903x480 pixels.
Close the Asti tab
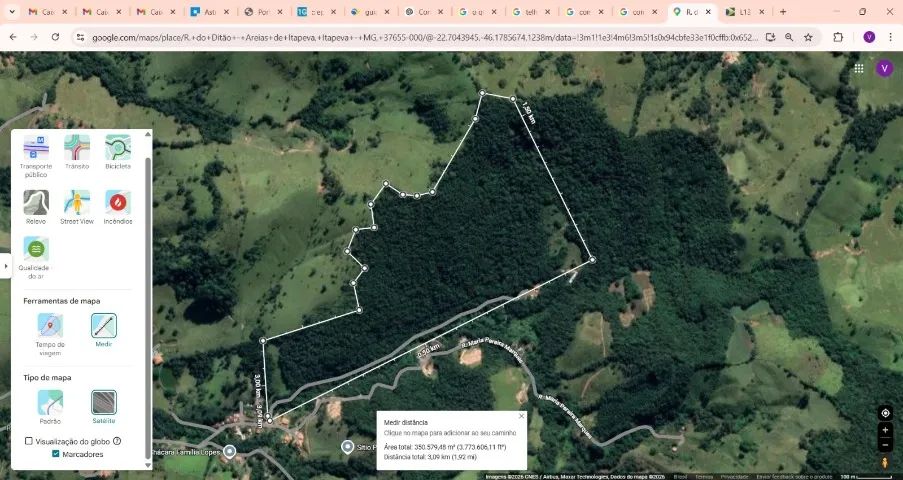[x=226, y=12]
